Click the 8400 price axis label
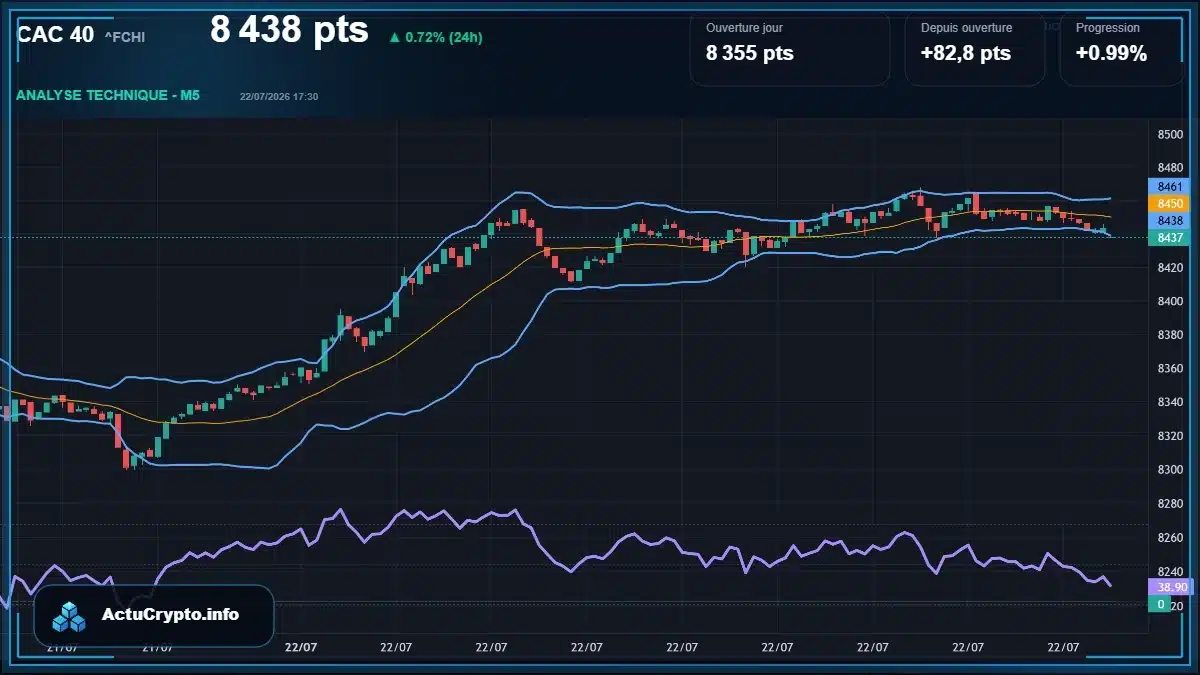The image size is (1200, 675). pyautogui.click(x=1170, y=301)
